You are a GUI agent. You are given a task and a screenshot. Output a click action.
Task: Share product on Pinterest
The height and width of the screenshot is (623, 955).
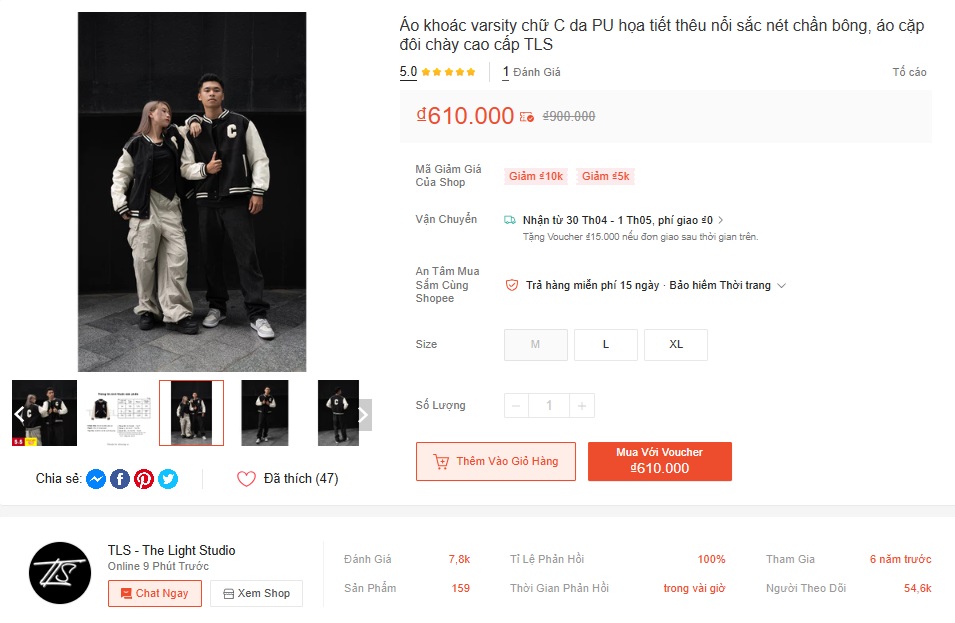point(144,479)
